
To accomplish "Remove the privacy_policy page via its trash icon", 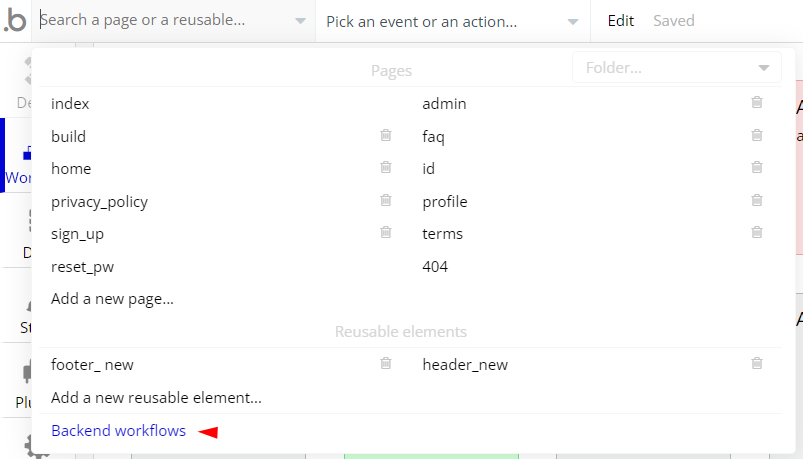I will (x=386, y=200).
